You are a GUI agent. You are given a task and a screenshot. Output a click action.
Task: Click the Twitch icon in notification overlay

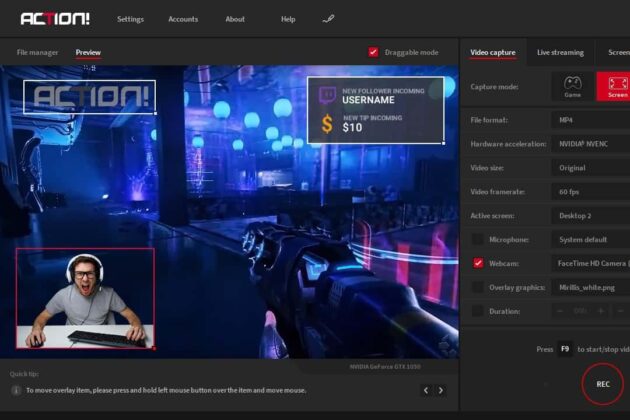click(327, 95)
